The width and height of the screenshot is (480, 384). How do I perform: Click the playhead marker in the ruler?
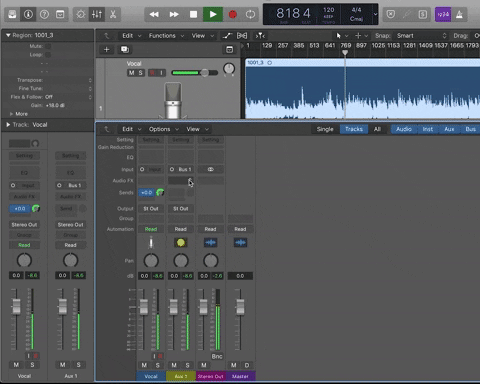[345, 52]
